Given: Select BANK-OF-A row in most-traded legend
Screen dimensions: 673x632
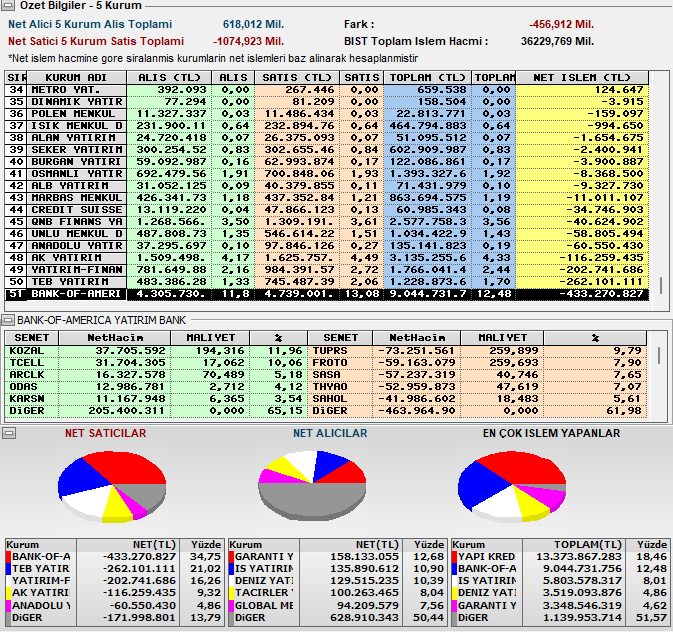Looking at the screenshot, I should click(560, 569).
